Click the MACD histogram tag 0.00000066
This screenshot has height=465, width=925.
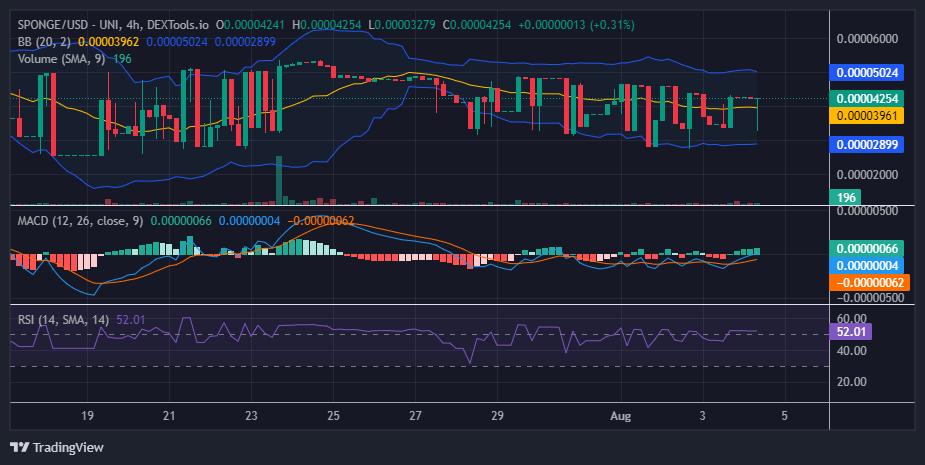[x=867, y=248]
